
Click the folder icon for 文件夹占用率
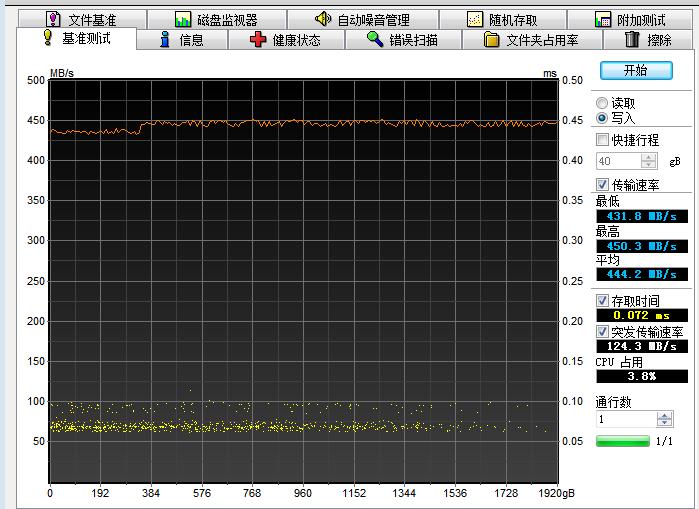492,40
